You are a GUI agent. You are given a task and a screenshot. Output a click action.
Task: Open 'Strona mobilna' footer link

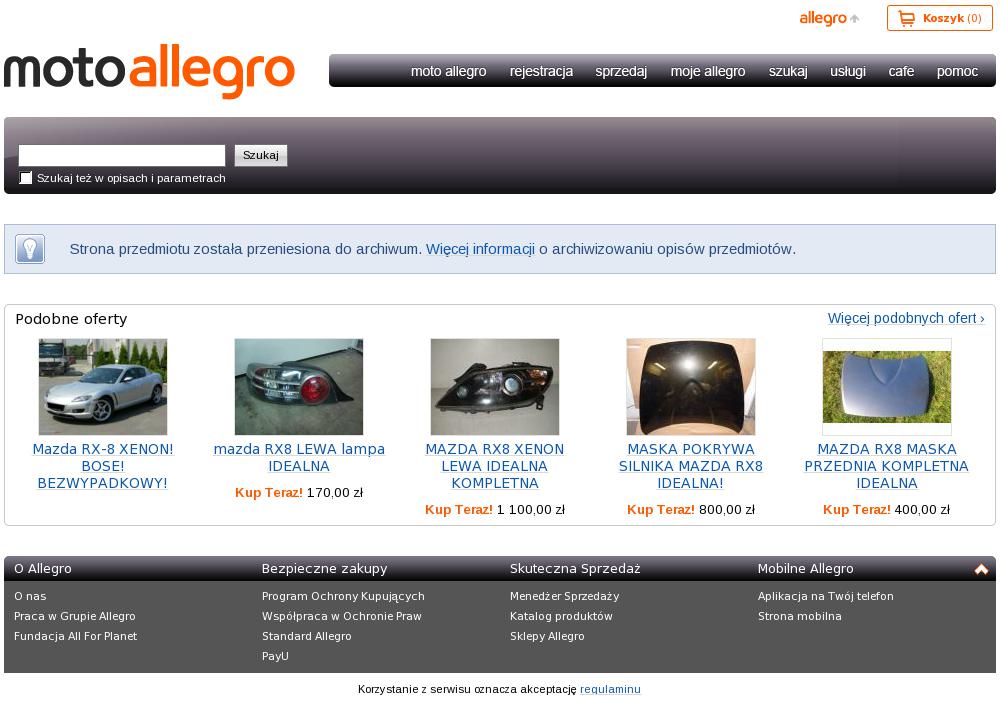[x=800, y=616]
